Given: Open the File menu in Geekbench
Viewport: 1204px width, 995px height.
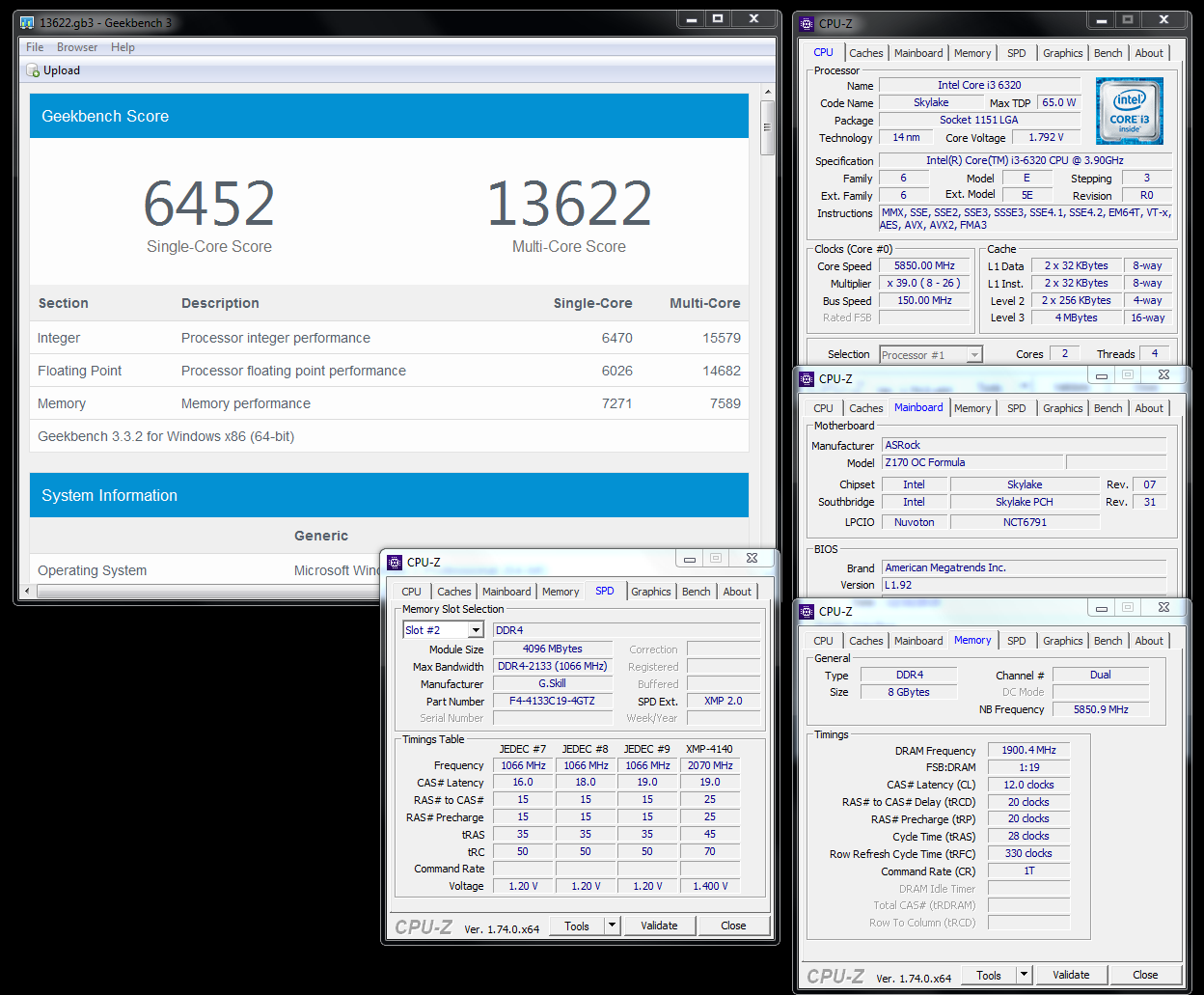Looking at the screenshot, I should coord(35,47).
